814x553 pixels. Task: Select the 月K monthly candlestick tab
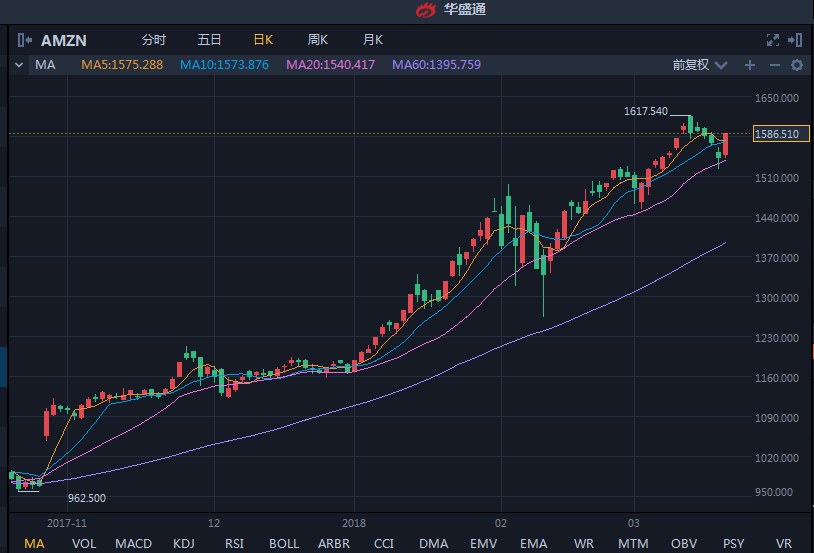coord(373,40)
